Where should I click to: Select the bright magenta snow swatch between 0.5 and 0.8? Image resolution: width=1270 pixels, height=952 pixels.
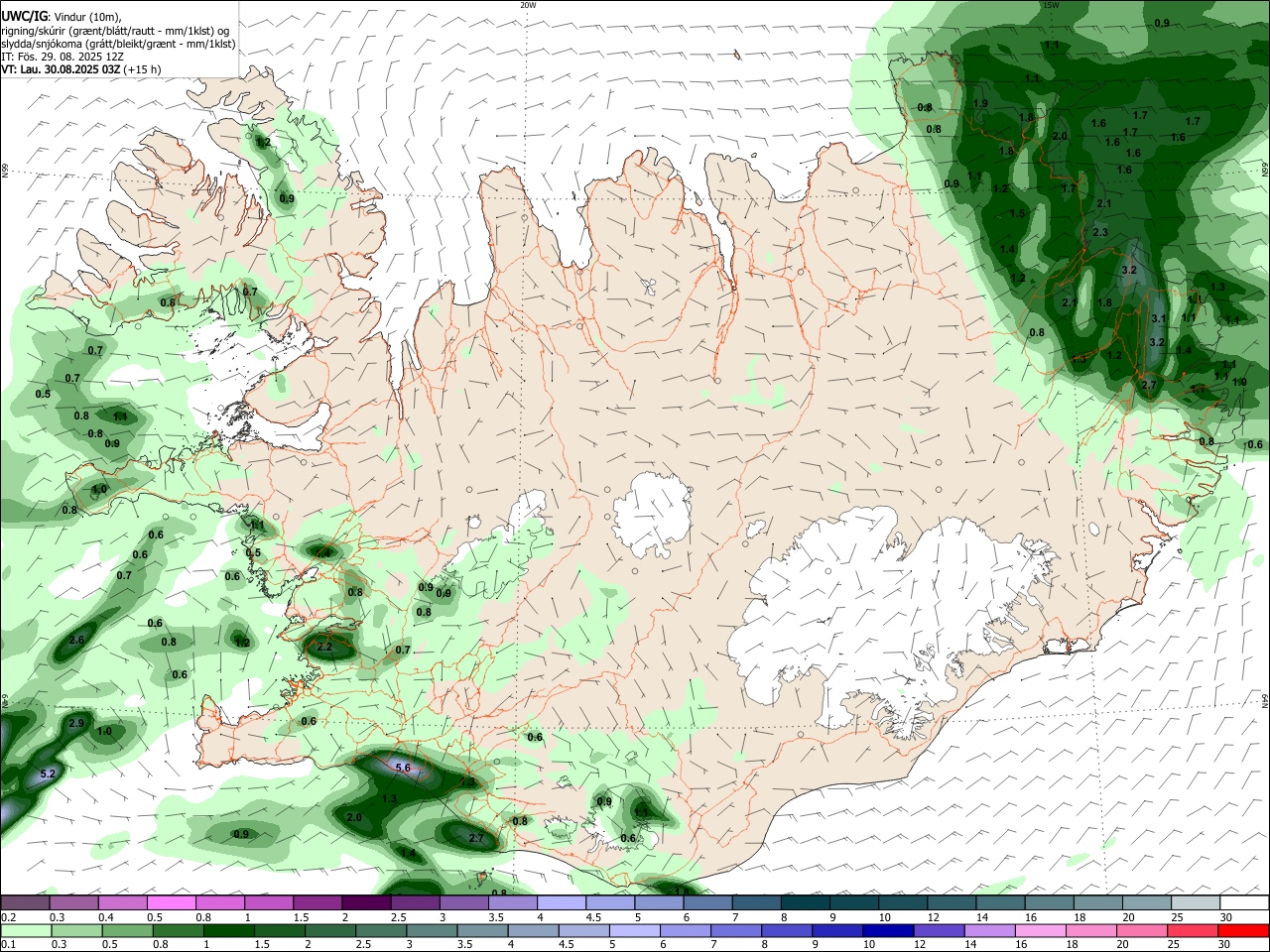[x=172, y=902]
